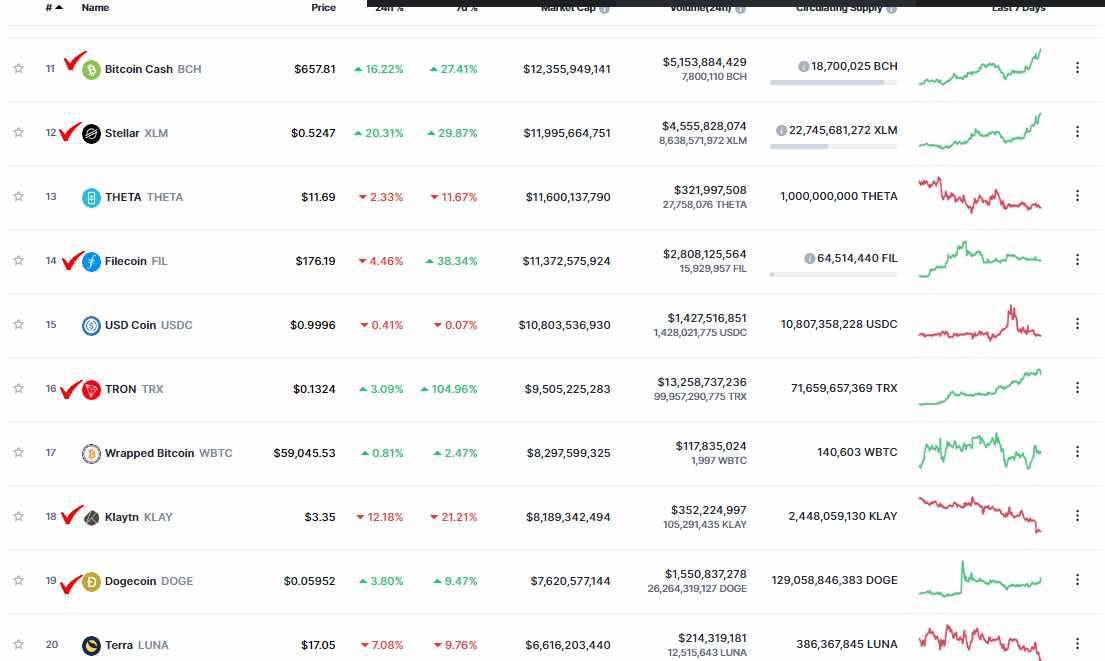The image size is (1105, 661).
Task: Open TRON's green 7-day sparkline
Action: [x=980, y=388]
